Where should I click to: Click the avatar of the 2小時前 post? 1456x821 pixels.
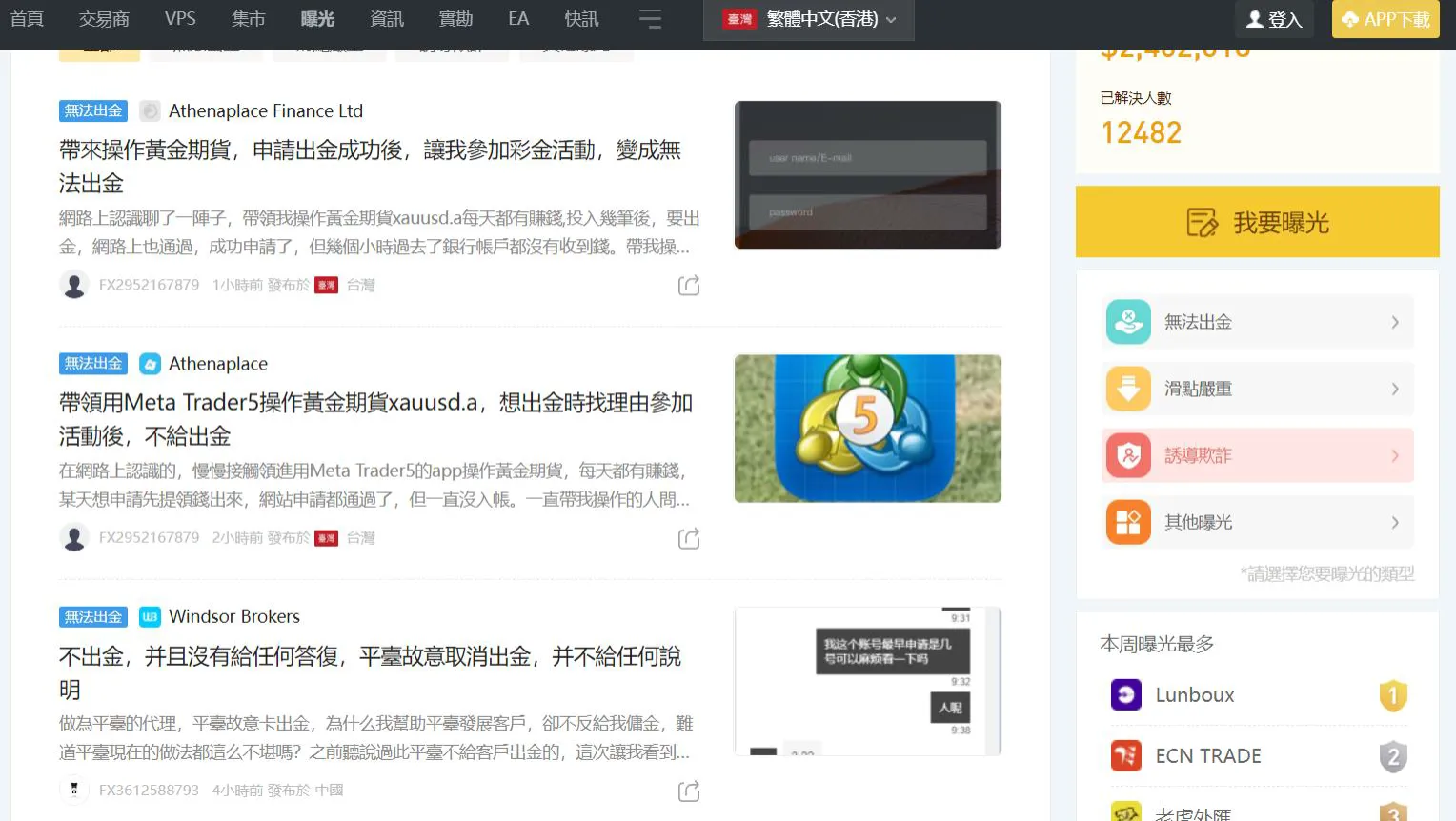click(x=74, y=537)
